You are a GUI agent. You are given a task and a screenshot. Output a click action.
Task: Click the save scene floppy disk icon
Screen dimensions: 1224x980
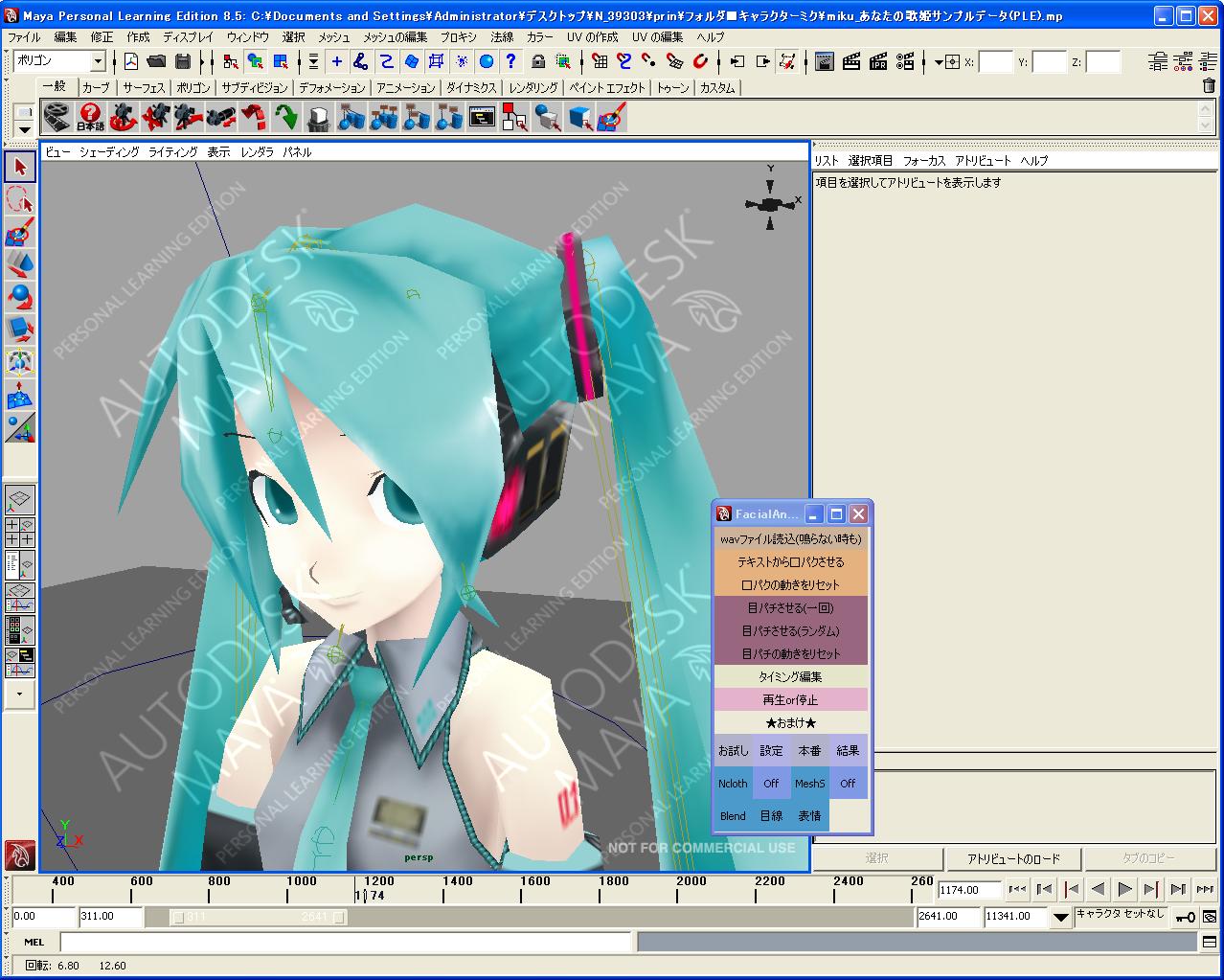tap(183, 62)
